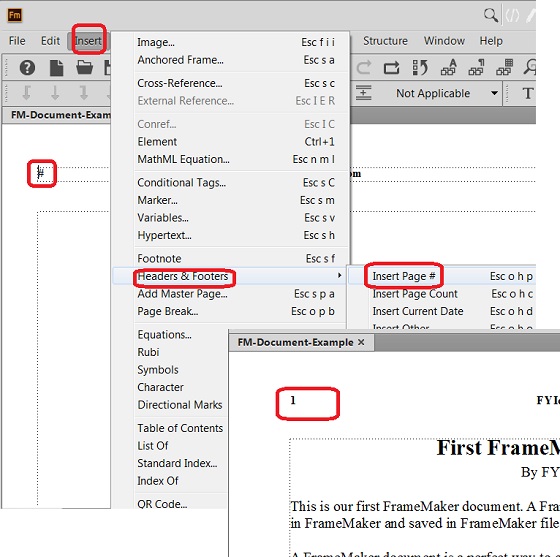Select Character menu entry
The image size is (560, 557).
point(160,387)
